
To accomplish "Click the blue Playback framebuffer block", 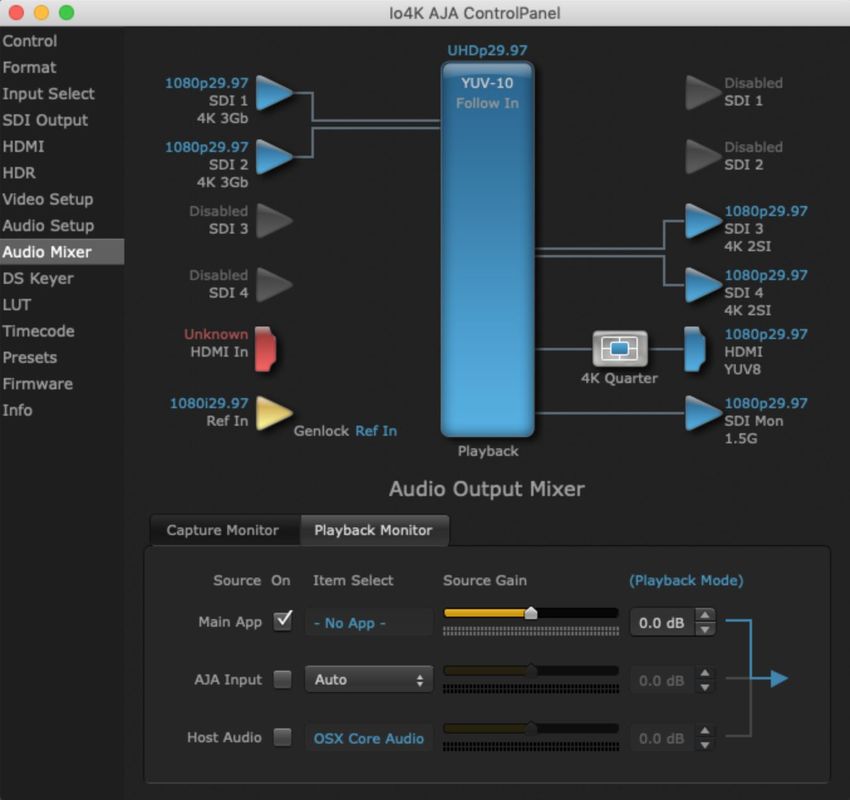I will pyautogui.click(x=488, y=249).
